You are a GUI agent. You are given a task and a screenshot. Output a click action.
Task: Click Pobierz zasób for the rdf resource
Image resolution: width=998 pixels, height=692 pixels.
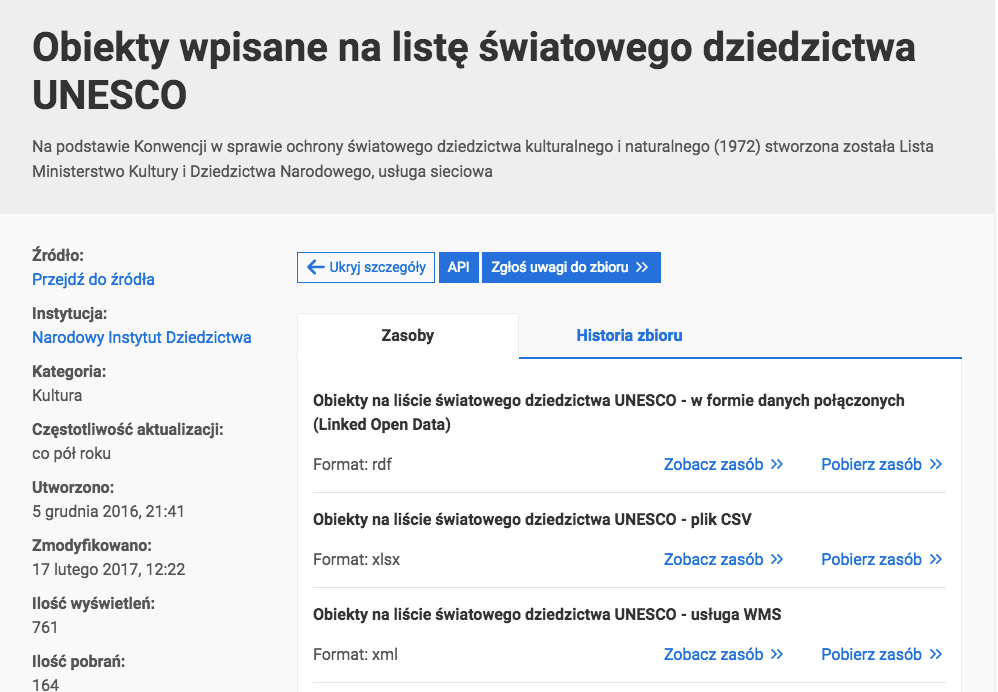882,465
